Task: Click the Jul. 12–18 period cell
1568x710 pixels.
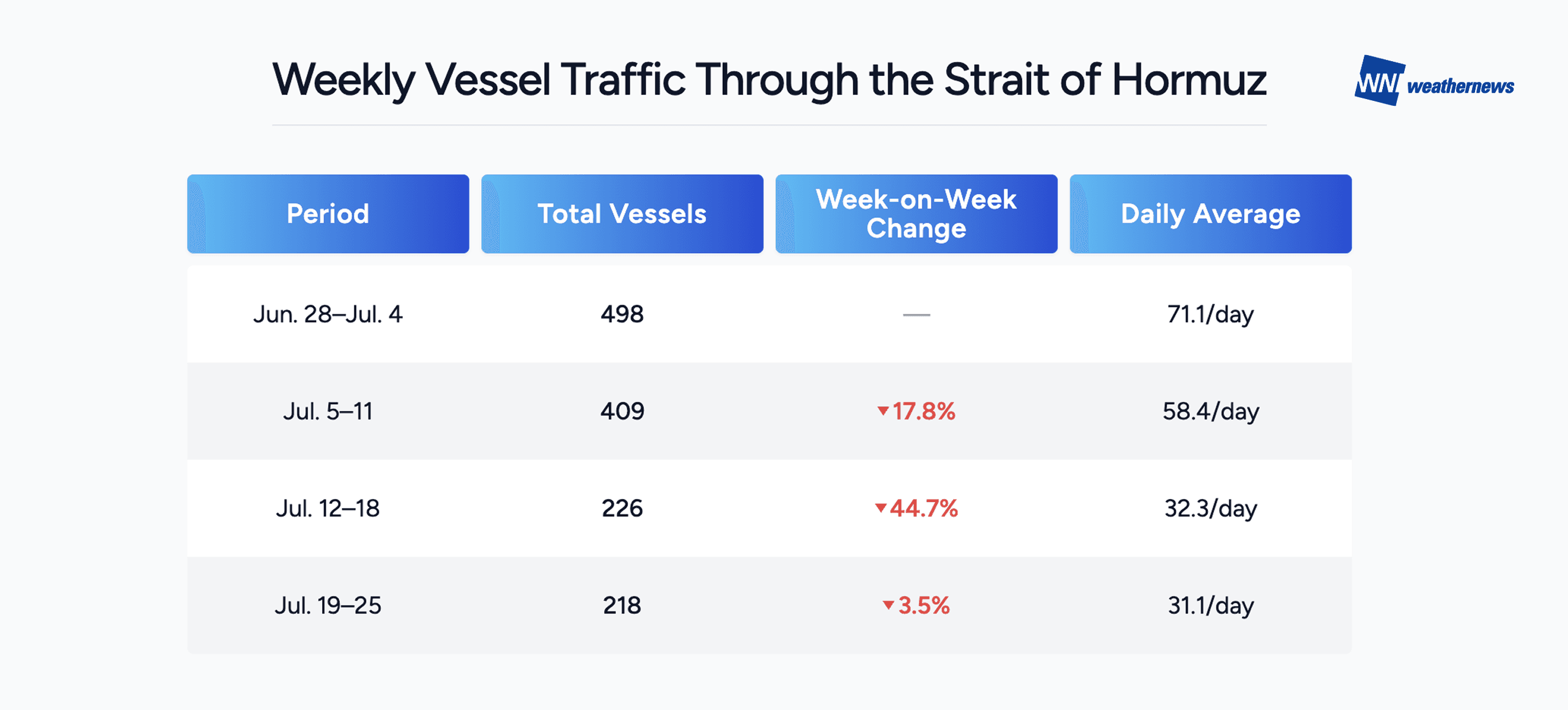Action: click(x=328, y=508)
